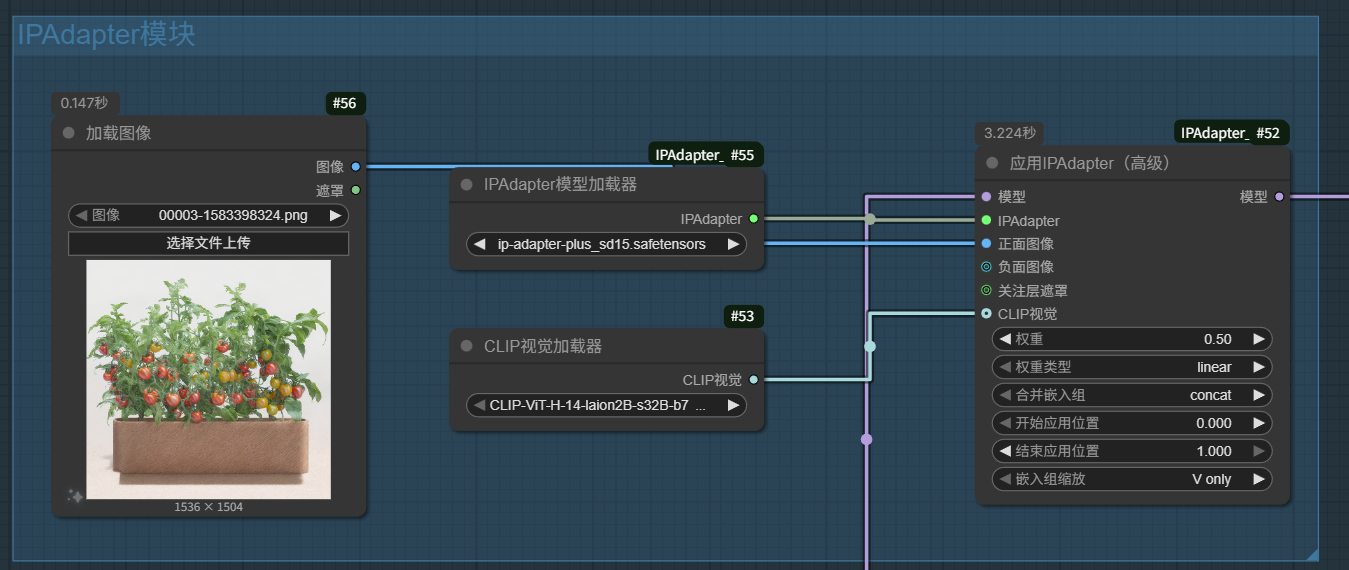
Task: Select next image with the right arrow
Action: coord(336,215)
